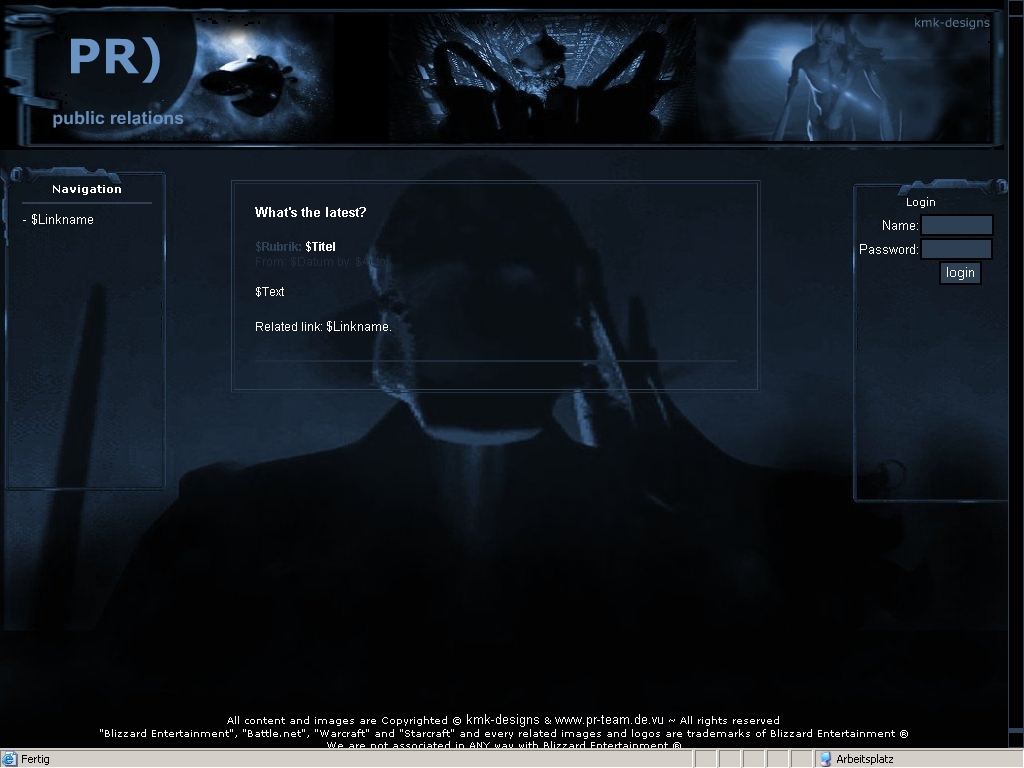Open the $Titel news headline

coord(320,247)
